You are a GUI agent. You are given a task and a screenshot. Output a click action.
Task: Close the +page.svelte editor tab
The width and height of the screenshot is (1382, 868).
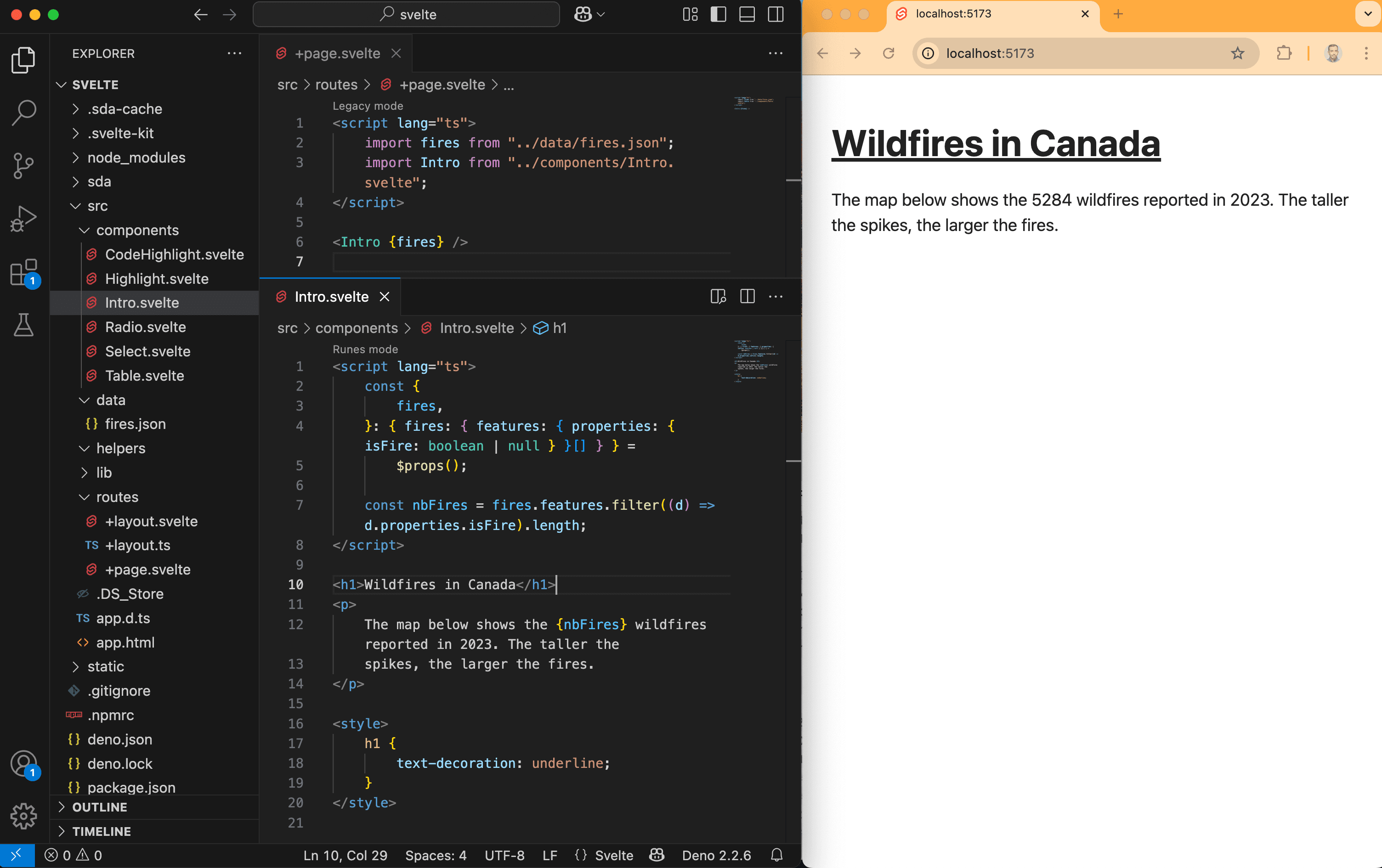click(396, 53)
